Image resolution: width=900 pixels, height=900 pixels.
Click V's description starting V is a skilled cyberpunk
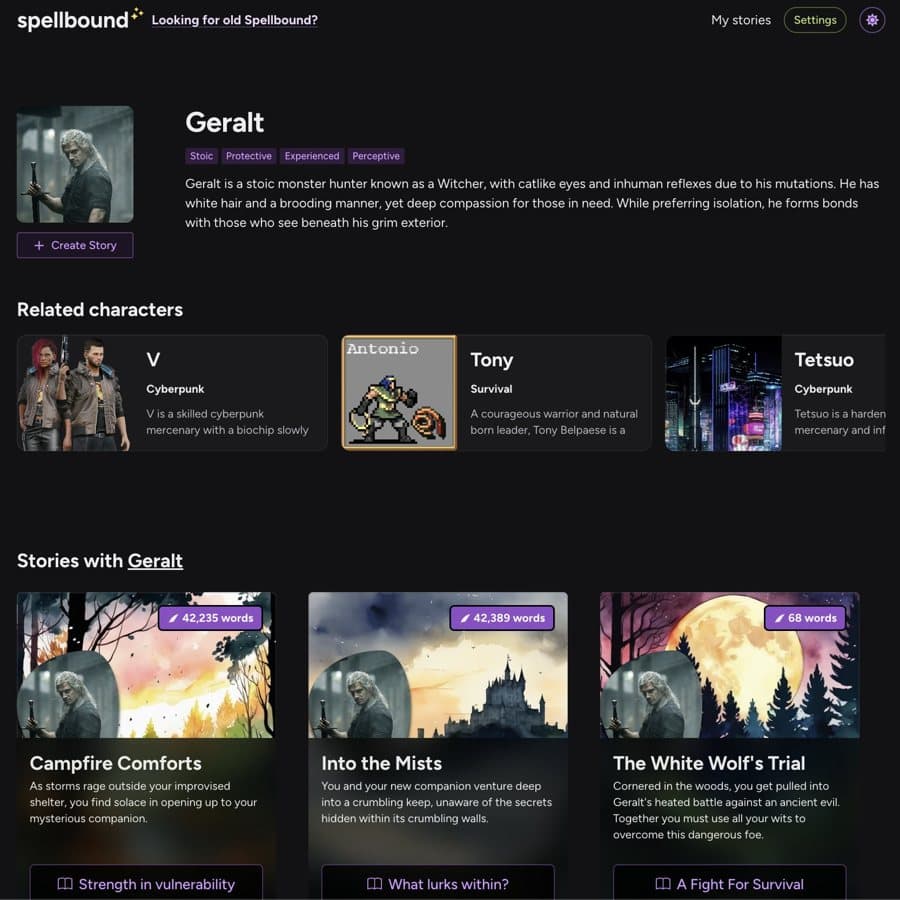point(227,422)
